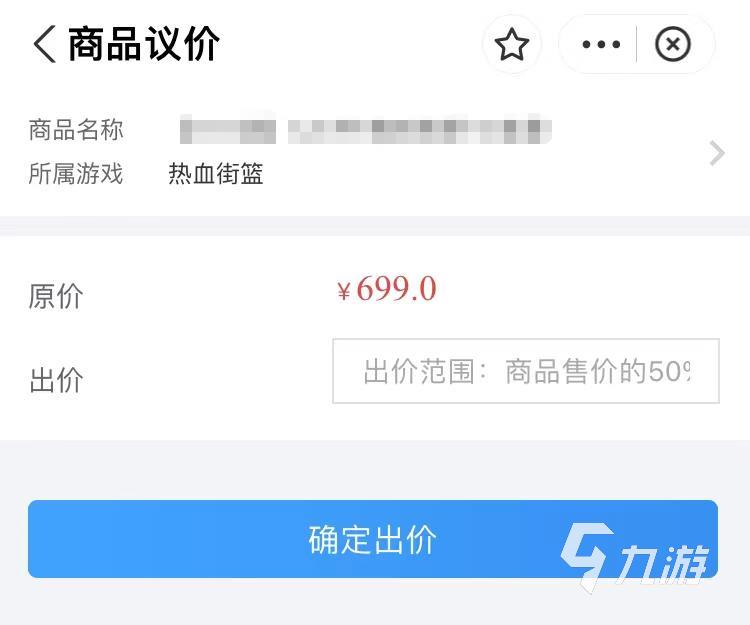
Task: Tap the yen symbol before 699.0
Action: pos(344,291)
